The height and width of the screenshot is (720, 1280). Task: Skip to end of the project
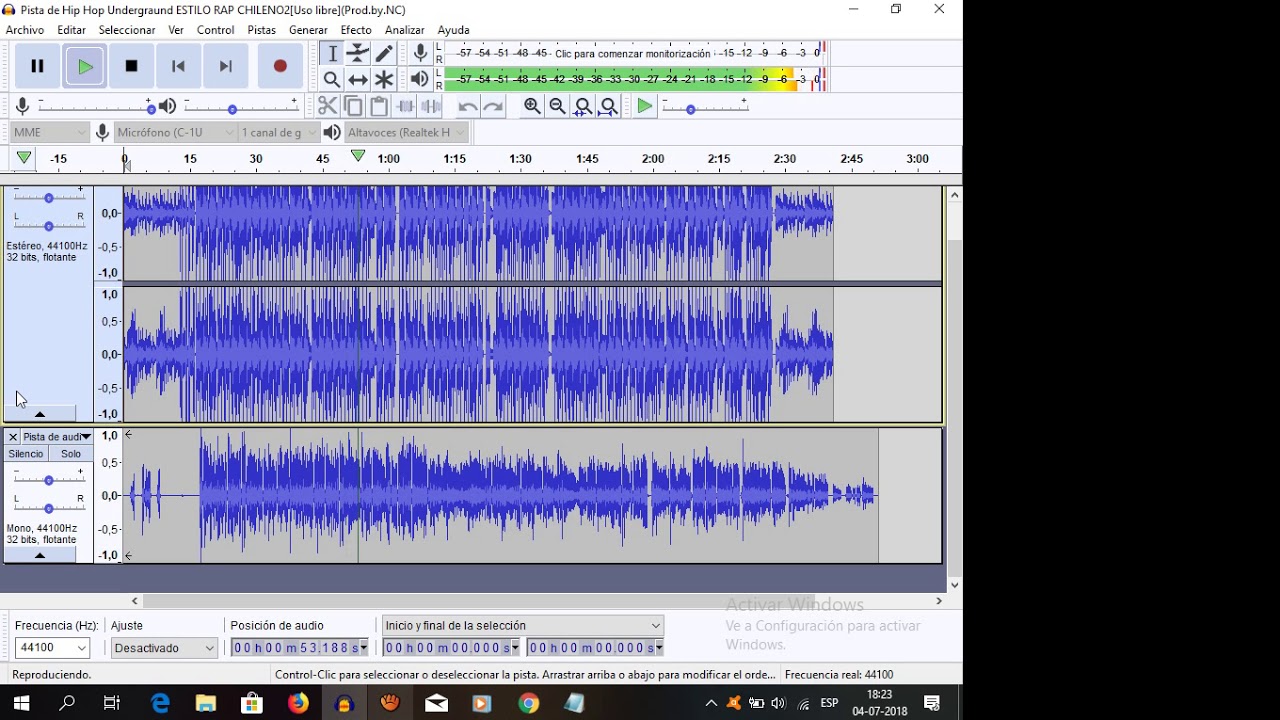point(225,66)
